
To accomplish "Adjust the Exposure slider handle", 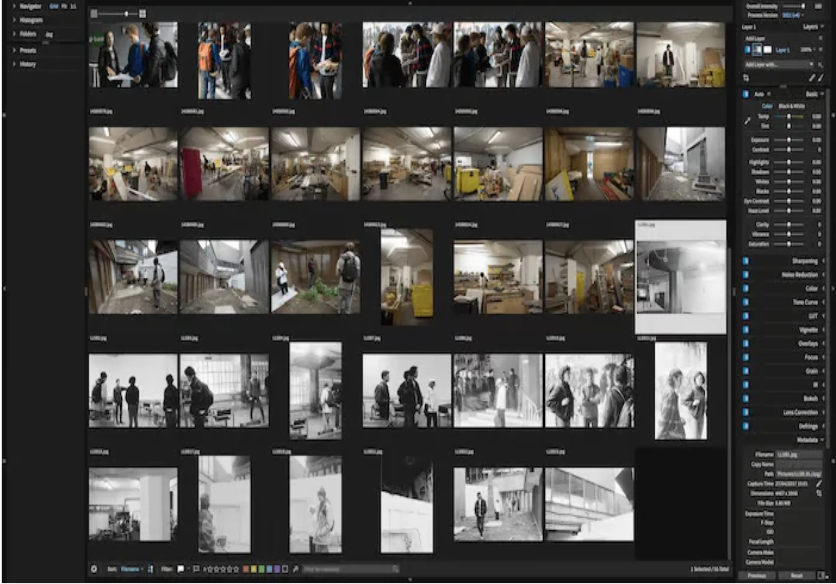I will [x=789, y=140].
